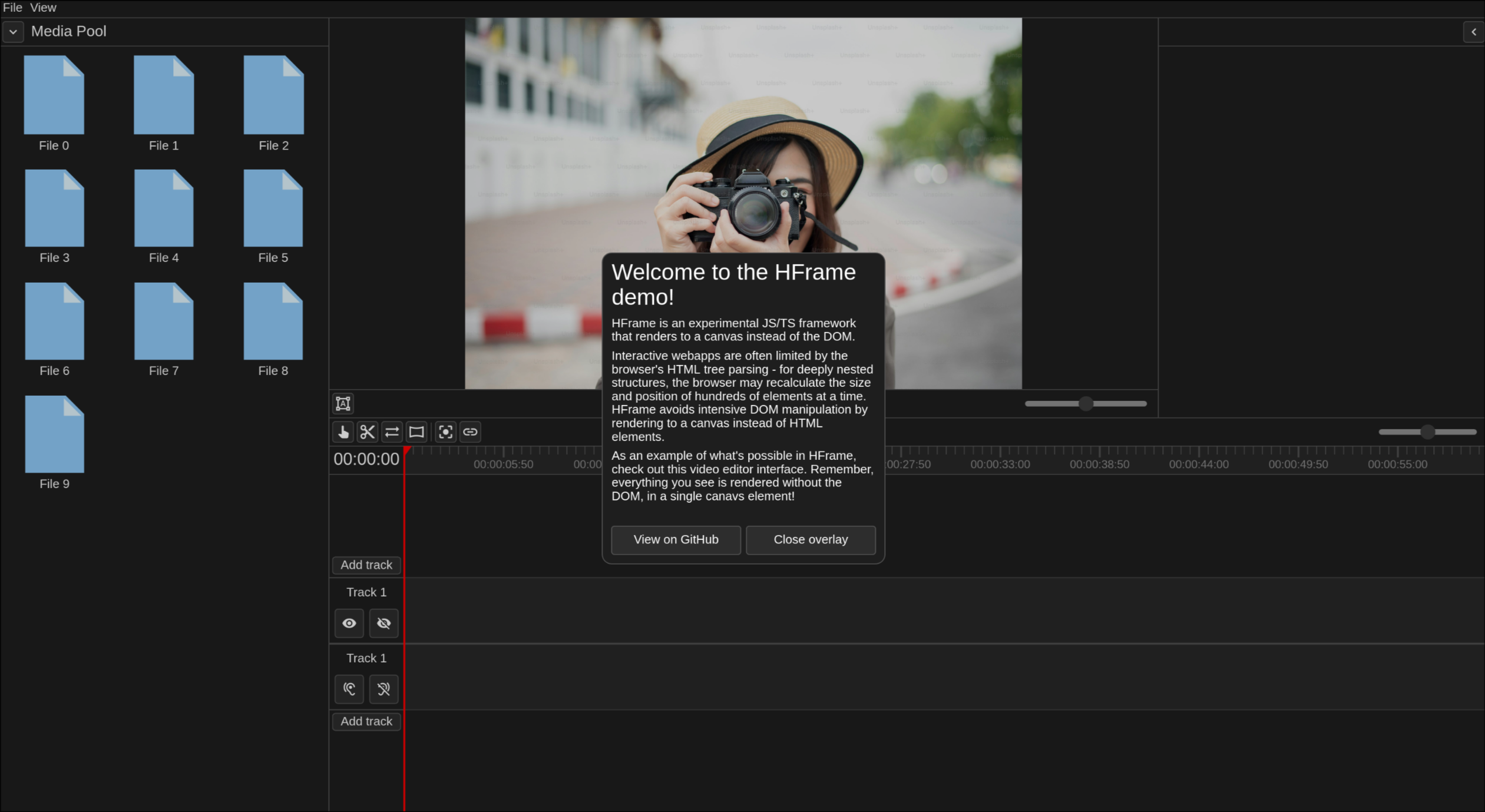Click the Media Pool title
This screenshot has width=1485, height=812.
click(x=69, y=32)
